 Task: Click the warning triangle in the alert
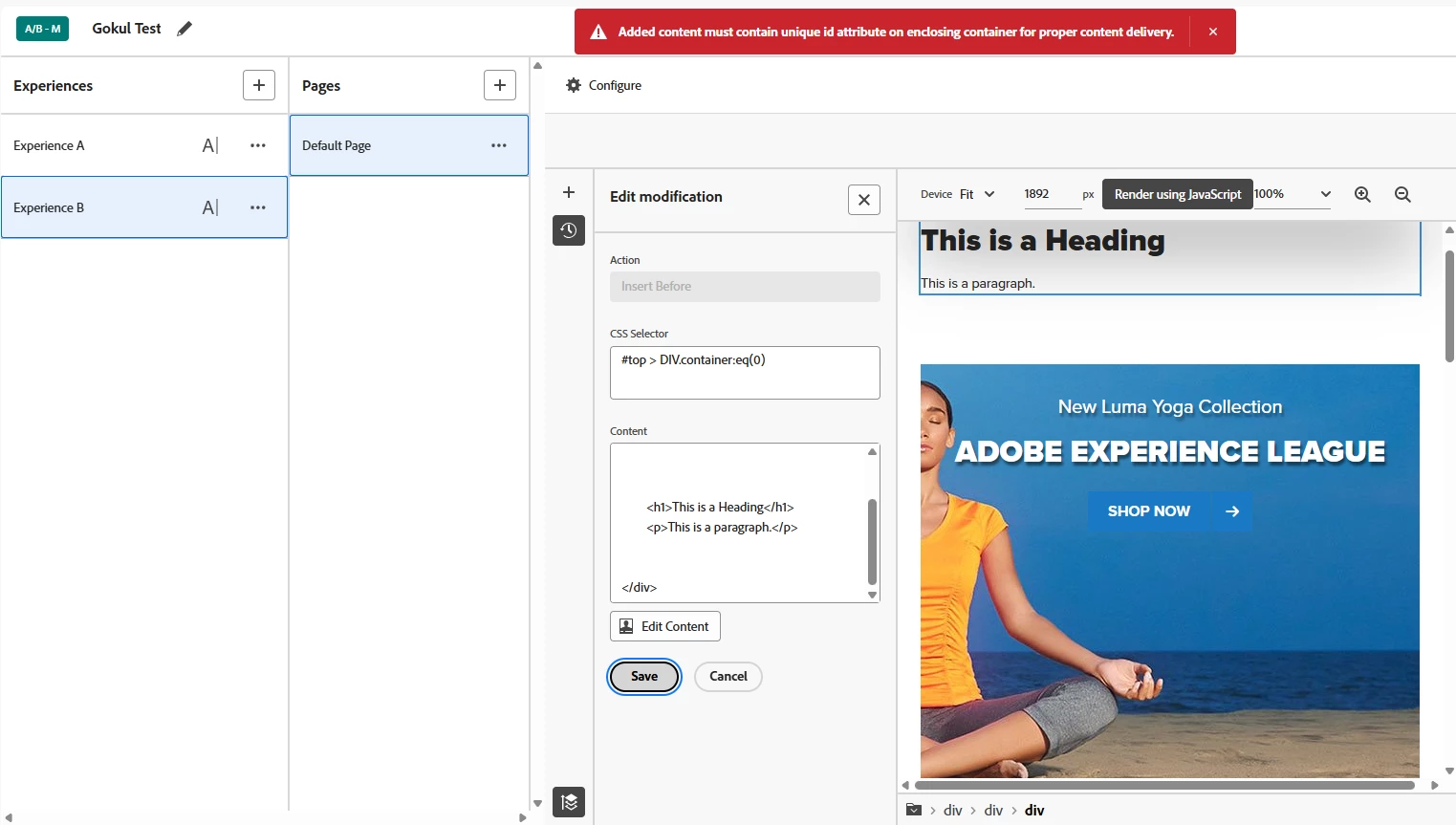pyautogui.click(x=598, y=32)
